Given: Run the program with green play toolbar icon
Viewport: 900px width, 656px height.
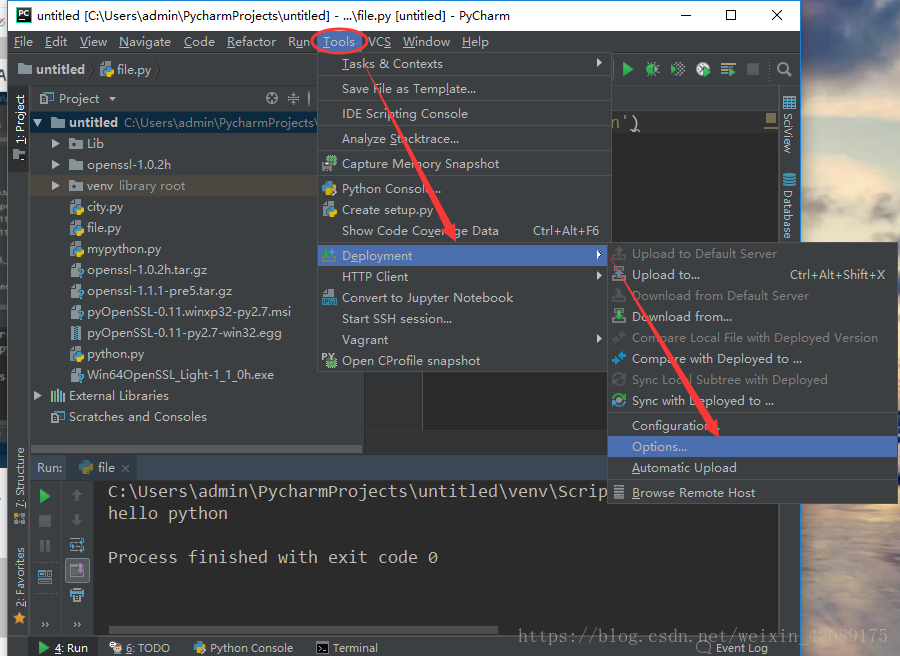Looking at the screenshot, I should click(627, 69).
